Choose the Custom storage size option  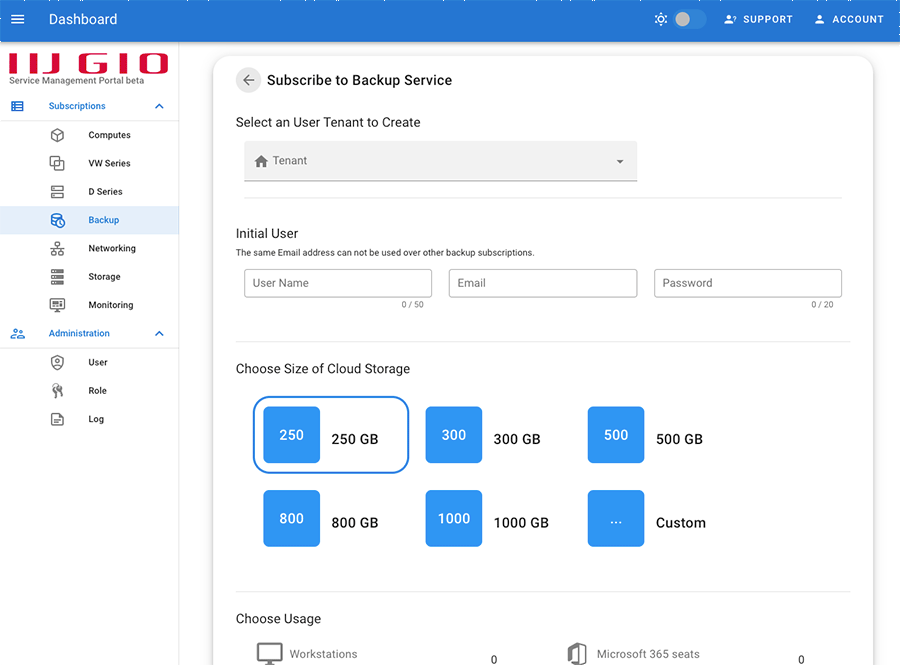(616, 519)
